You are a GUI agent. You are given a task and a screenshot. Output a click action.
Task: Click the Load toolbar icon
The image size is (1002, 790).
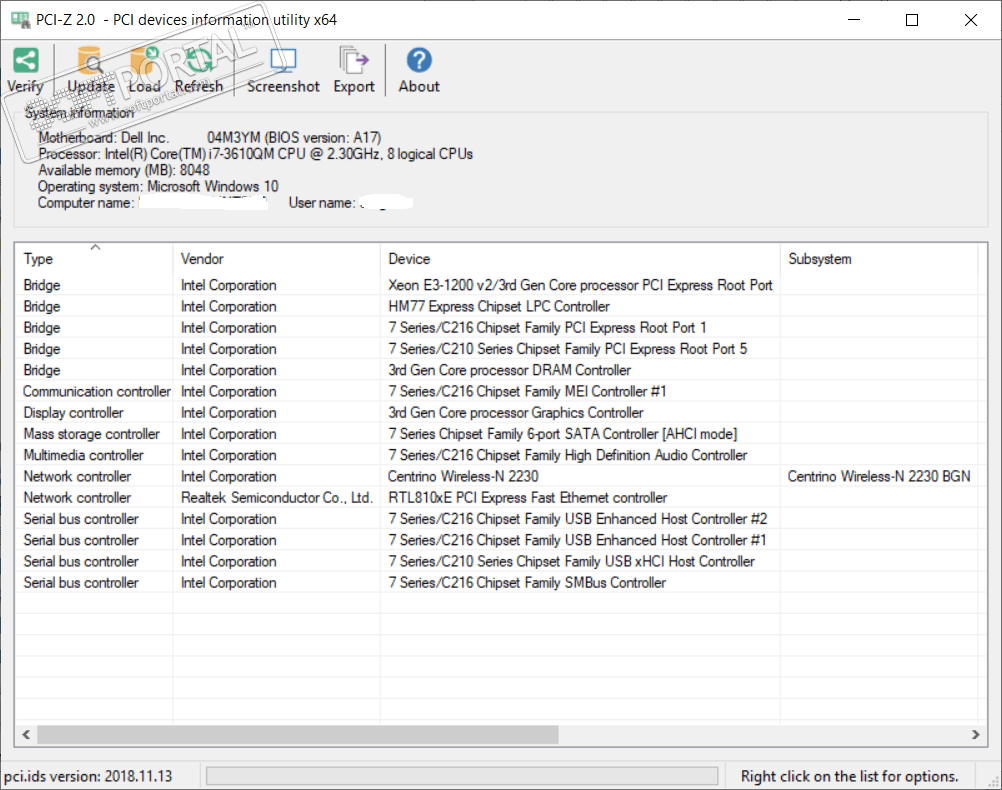144,61
